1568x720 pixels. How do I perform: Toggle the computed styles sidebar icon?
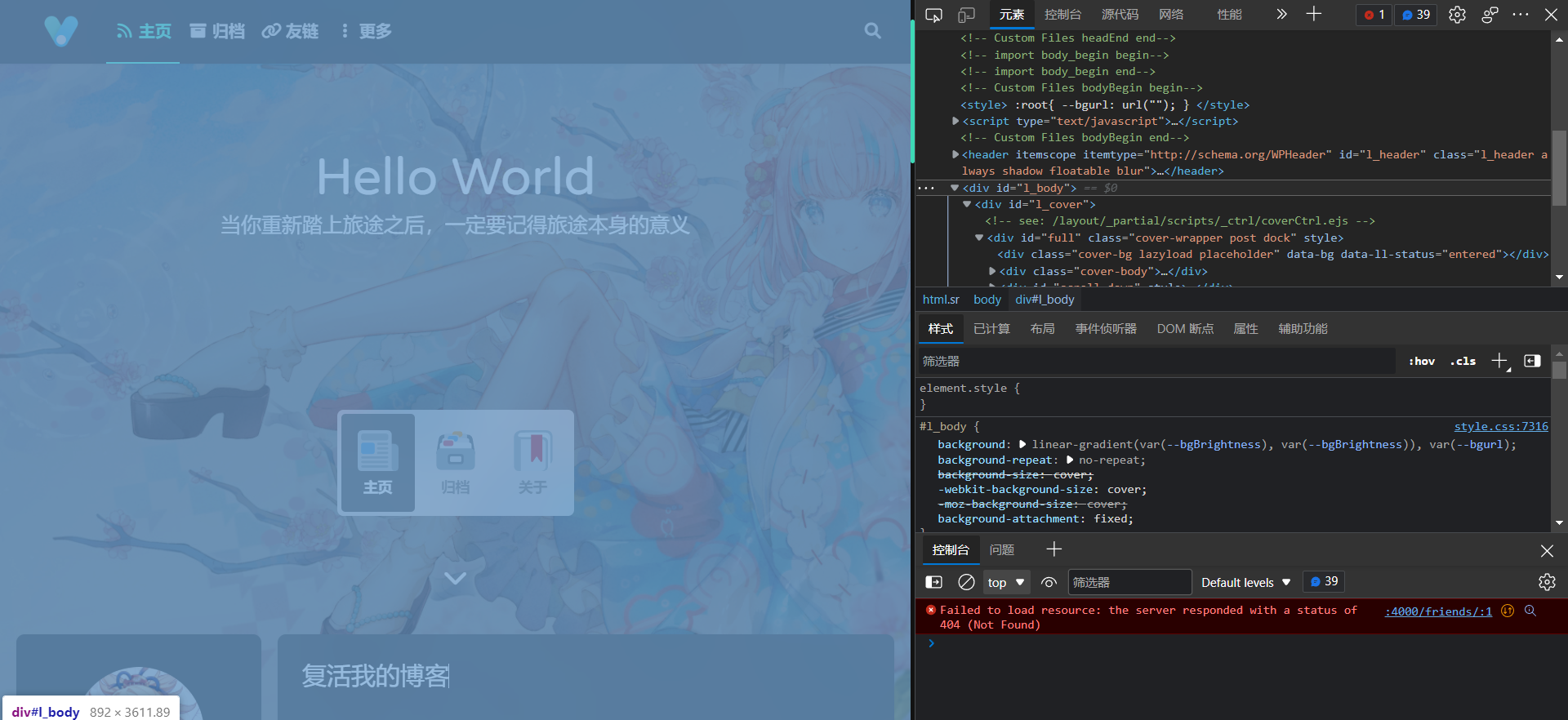pyautogui.click(x=1532, y=361)
